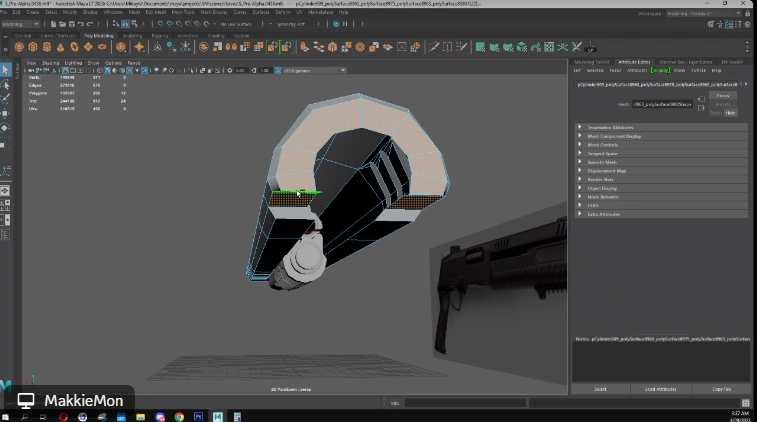The width and height of the screenshot is (757, 422).
Task: Expand the Smooth Mesh section
Action: point(602,162)
